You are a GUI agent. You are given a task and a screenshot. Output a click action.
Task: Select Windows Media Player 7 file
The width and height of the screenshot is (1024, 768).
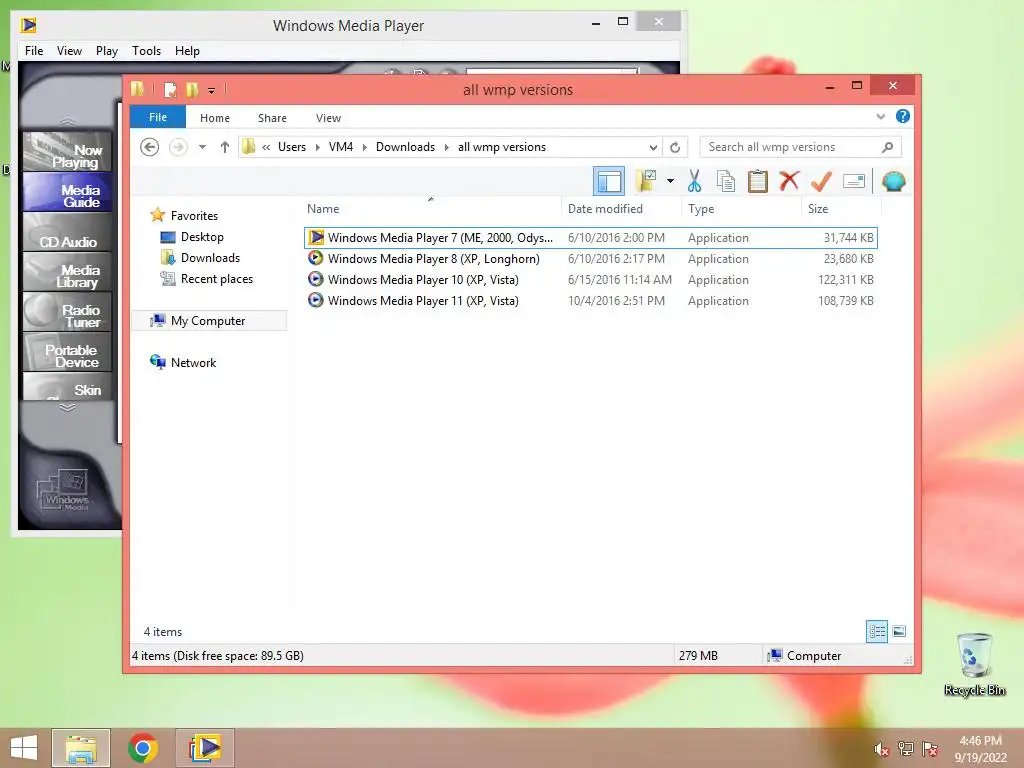(x=590, y=238)
